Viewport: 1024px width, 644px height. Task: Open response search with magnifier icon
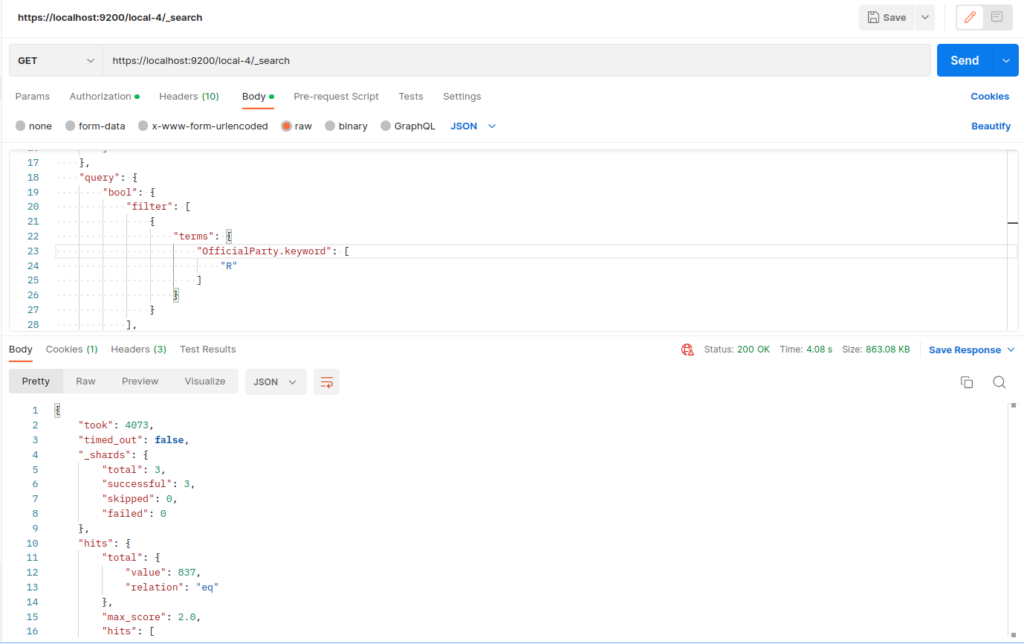pyautogui.click(x=998, y=382)
